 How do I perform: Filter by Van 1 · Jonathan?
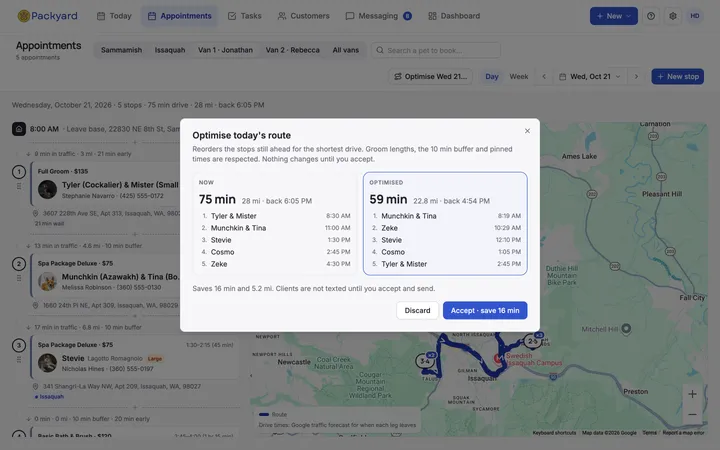pos(225,50)
